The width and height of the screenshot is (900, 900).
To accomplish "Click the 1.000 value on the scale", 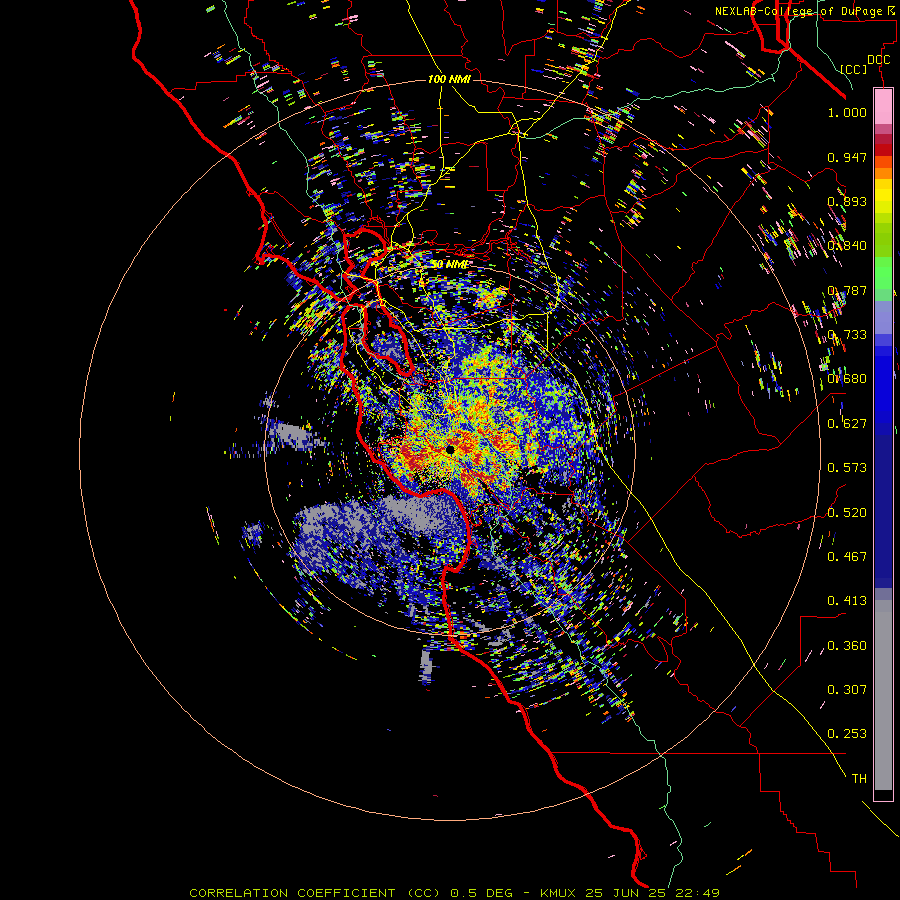I will [x=847, y=112].
